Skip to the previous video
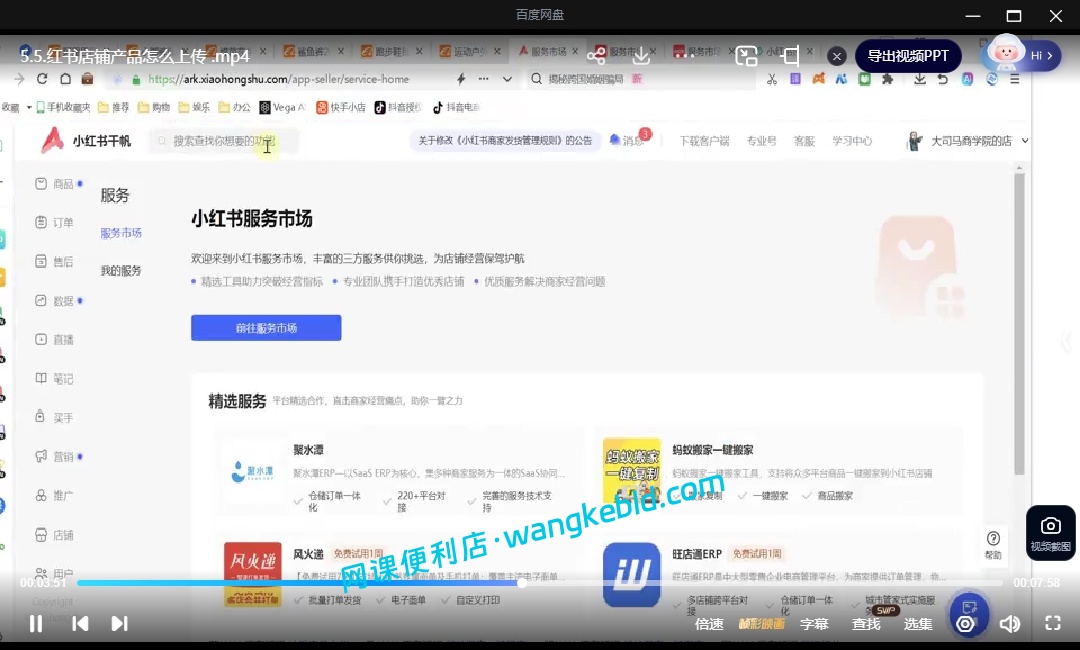Screen dimensions: 1080x650 (x=80, y=623)
